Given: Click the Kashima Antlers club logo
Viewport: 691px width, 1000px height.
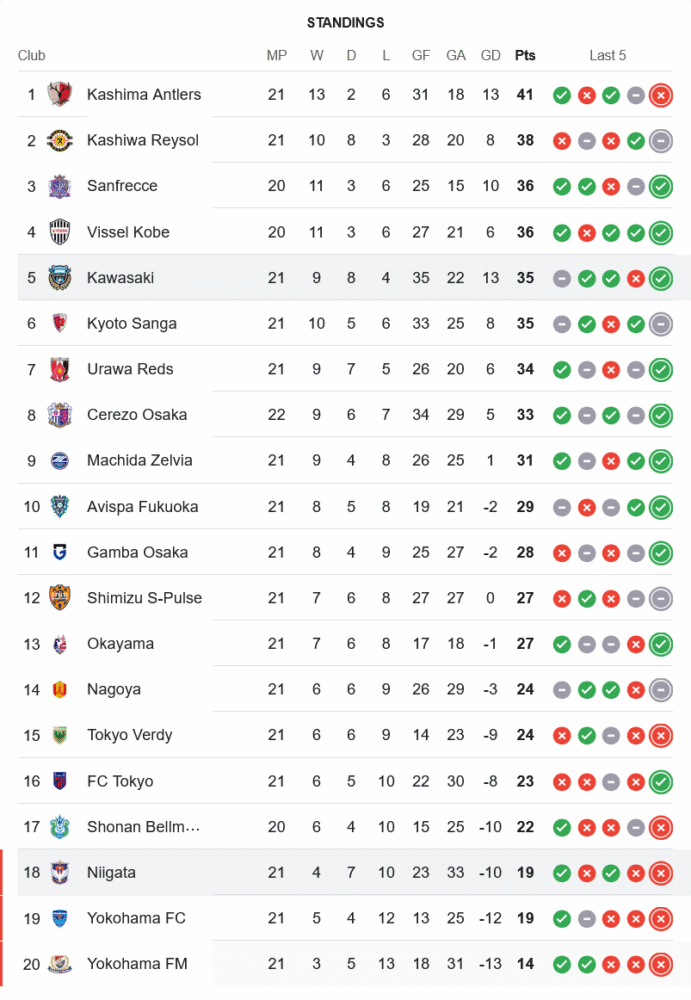Looking at the screenshot, I should point(60,95).
